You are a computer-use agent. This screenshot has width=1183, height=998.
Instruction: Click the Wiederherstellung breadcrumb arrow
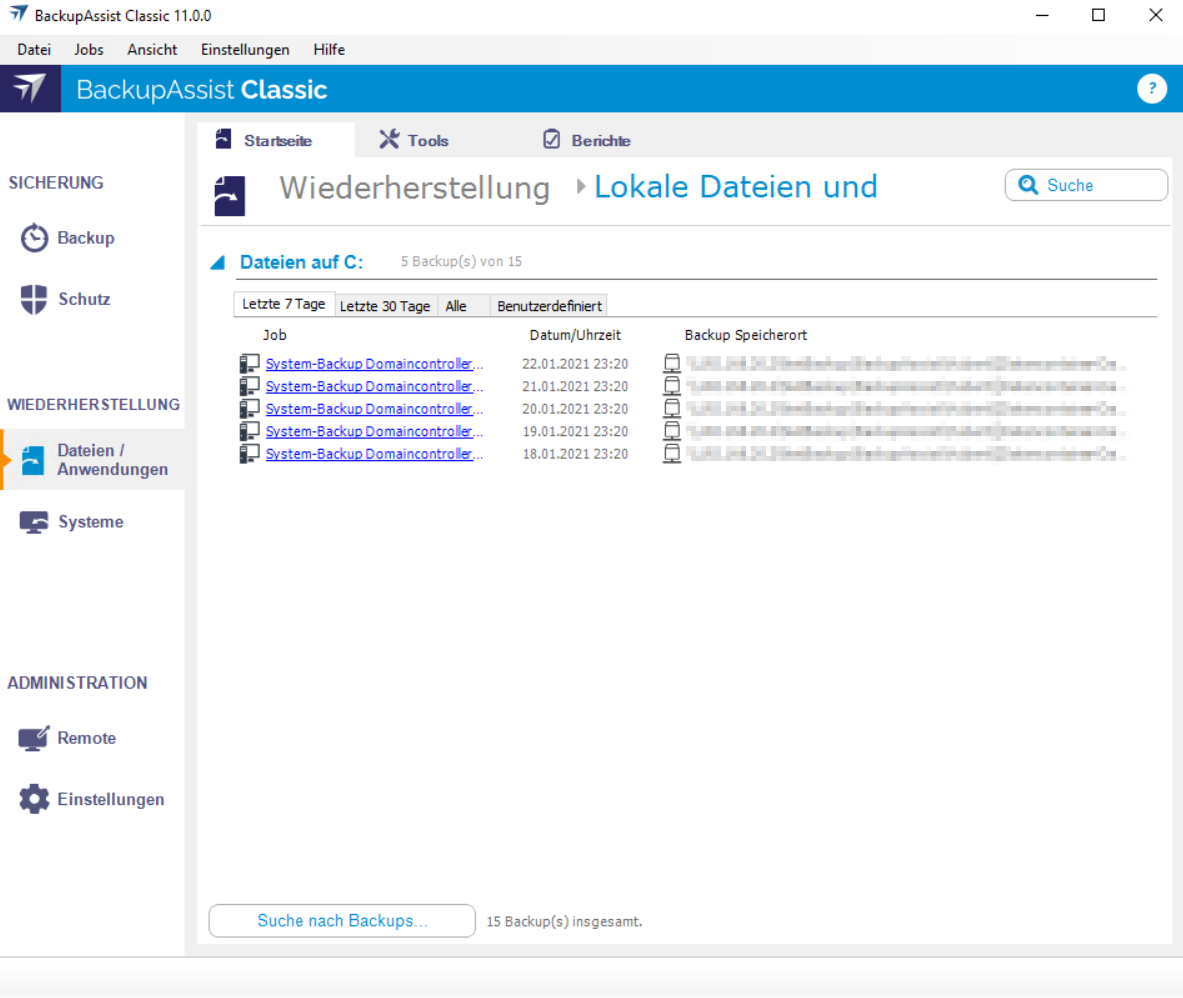(x=581, y=187)
